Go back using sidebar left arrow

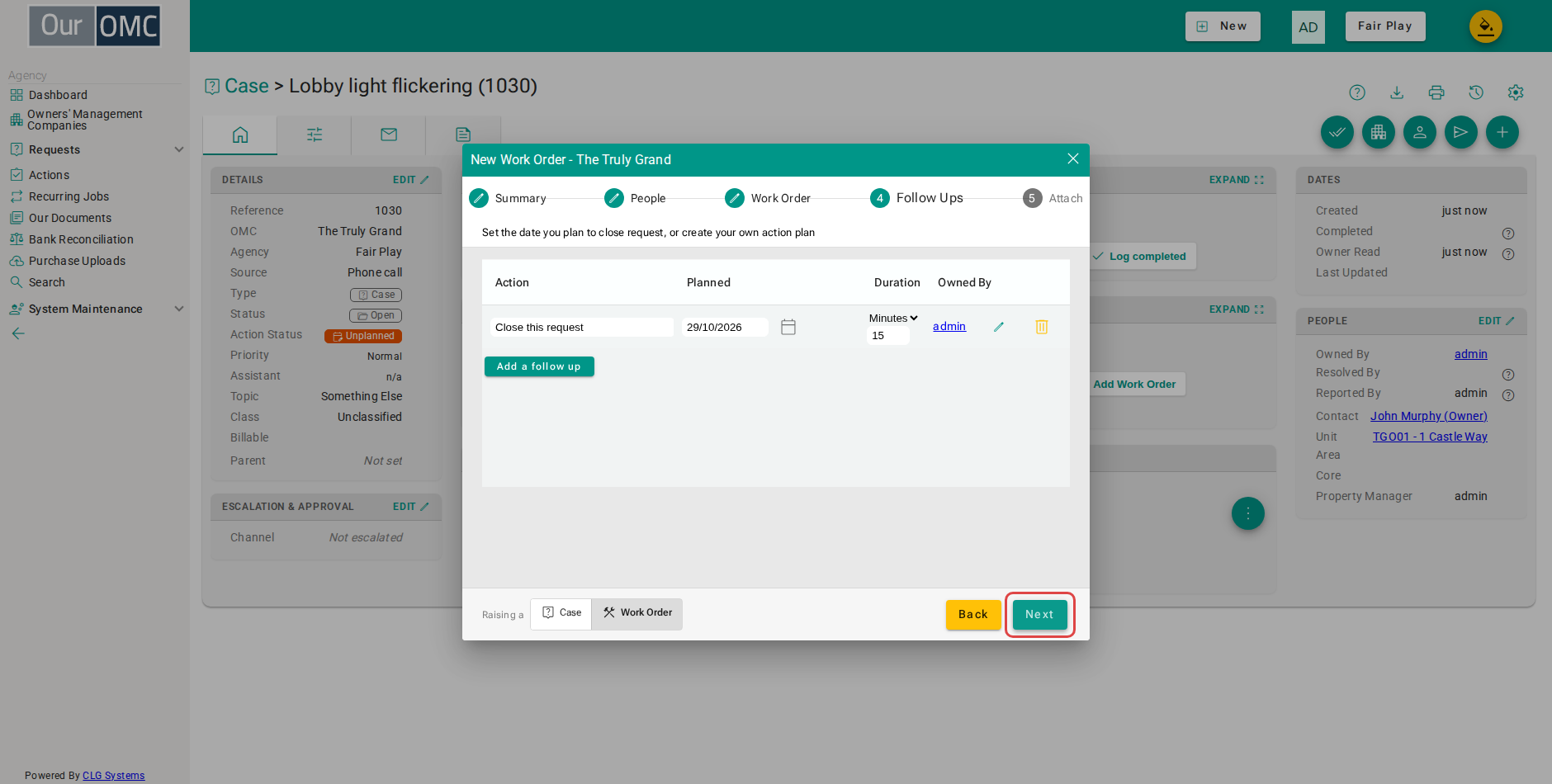tap(18, 333)
